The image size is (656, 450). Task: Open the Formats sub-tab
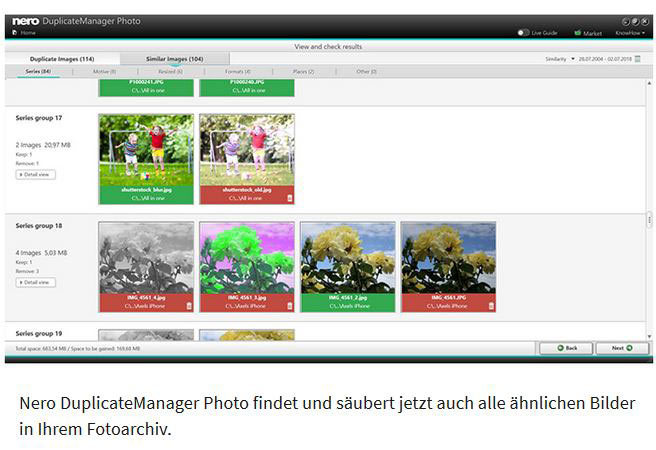238,72
